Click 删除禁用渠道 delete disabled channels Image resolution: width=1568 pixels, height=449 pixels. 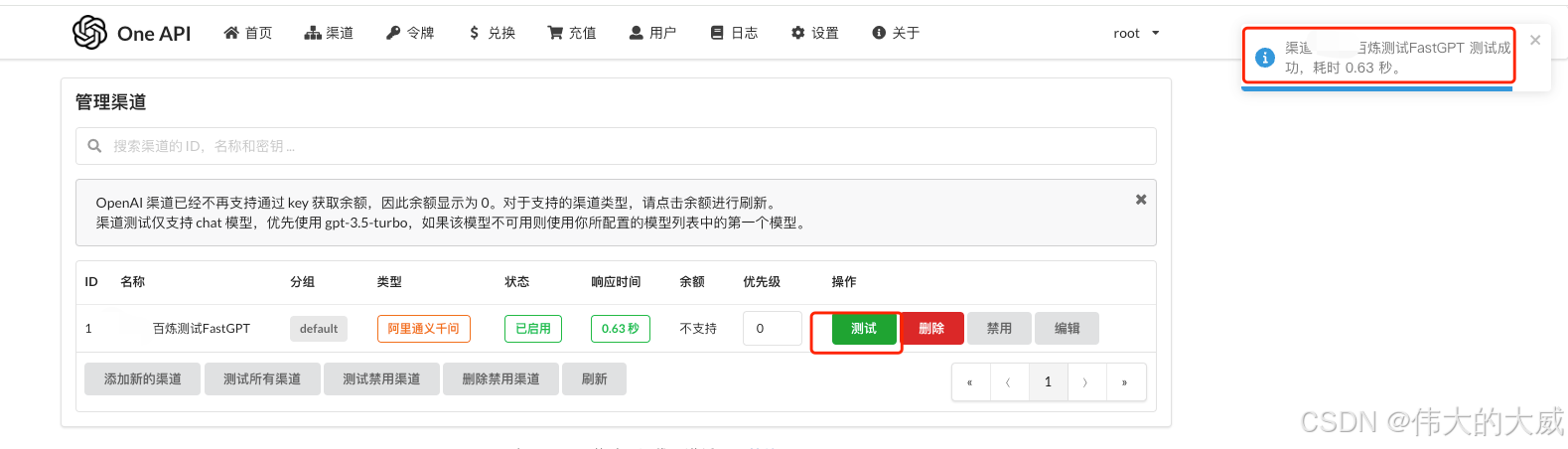pyautogui.click(x=500, y=379)
